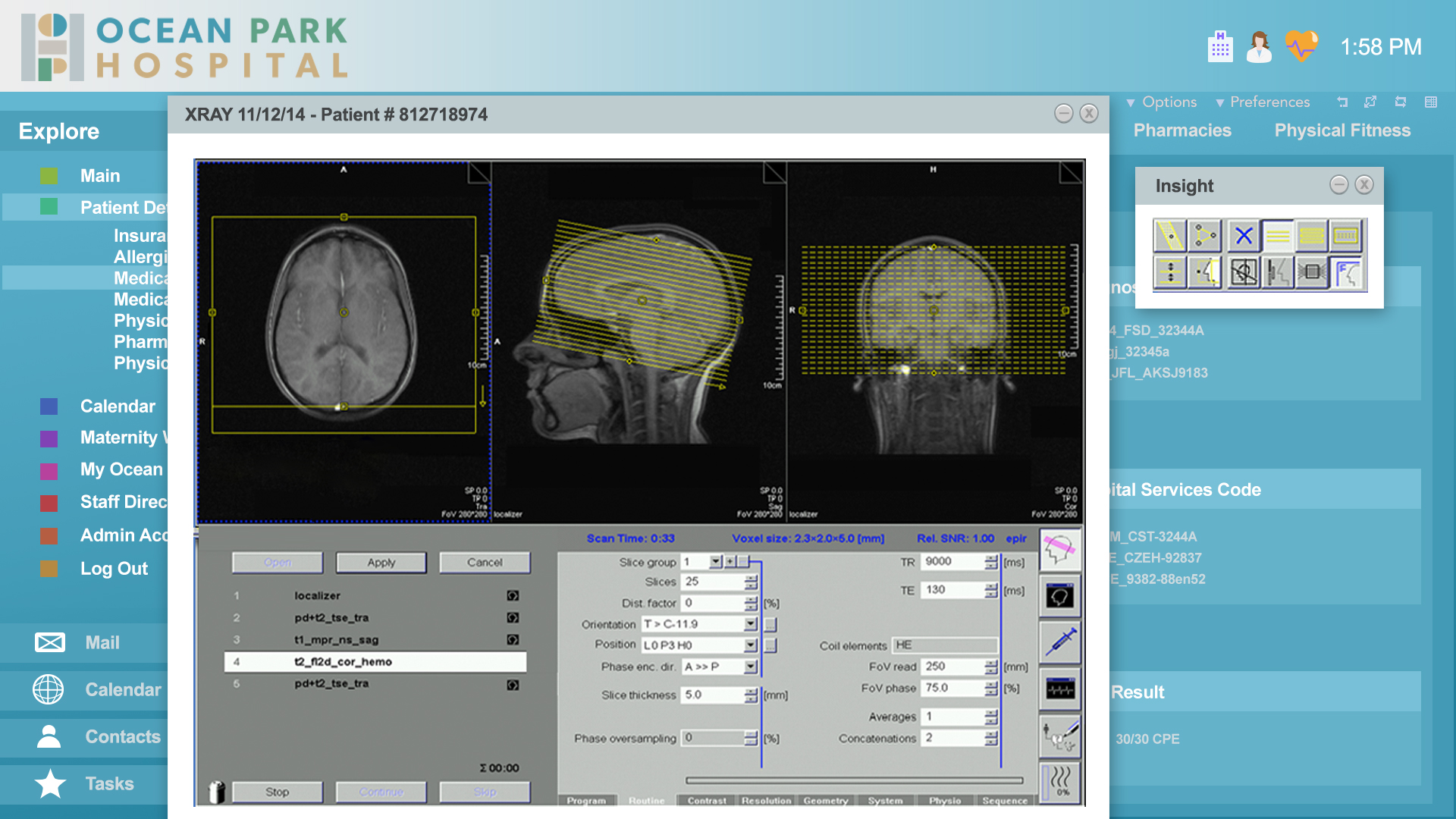Click the horizontal scrollbar above the tabs
The width and height of the screenshot is (1456, 819).
pos(854,780)
